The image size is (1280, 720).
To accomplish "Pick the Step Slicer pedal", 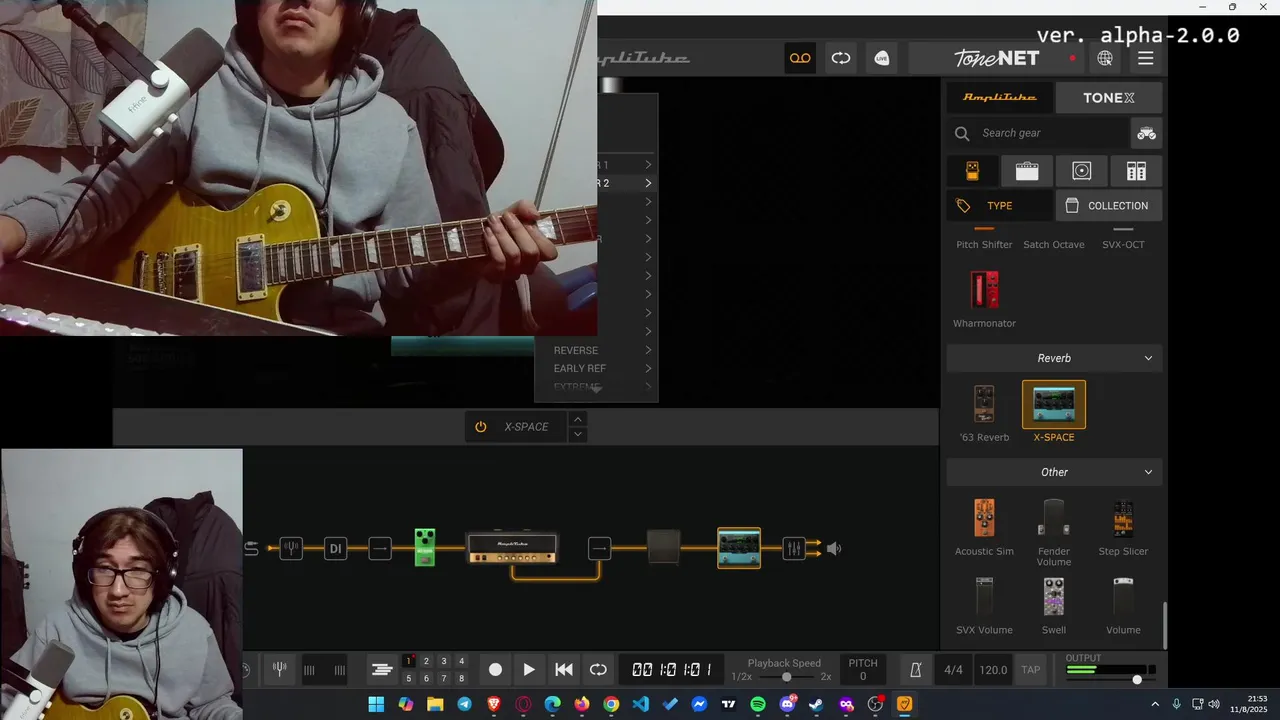I will point(1123,526).
